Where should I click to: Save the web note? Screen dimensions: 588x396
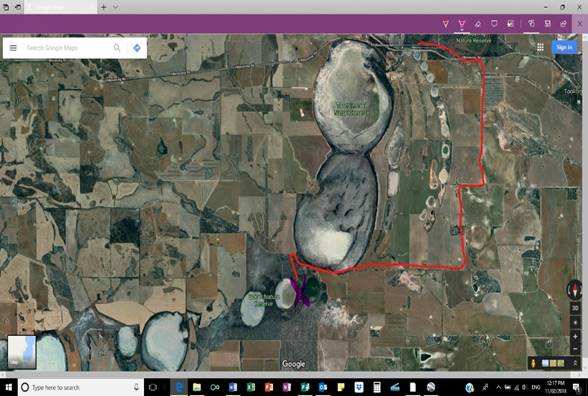548,24
